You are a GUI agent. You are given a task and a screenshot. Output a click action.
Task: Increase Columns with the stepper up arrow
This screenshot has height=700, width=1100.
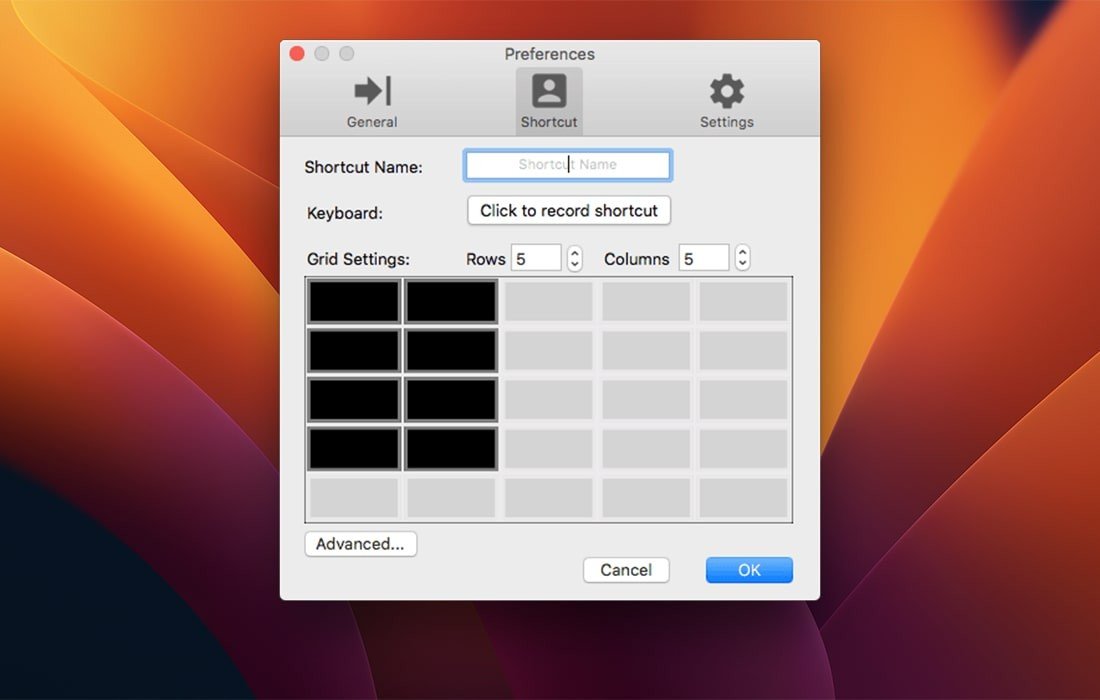(x=742, y=252)
